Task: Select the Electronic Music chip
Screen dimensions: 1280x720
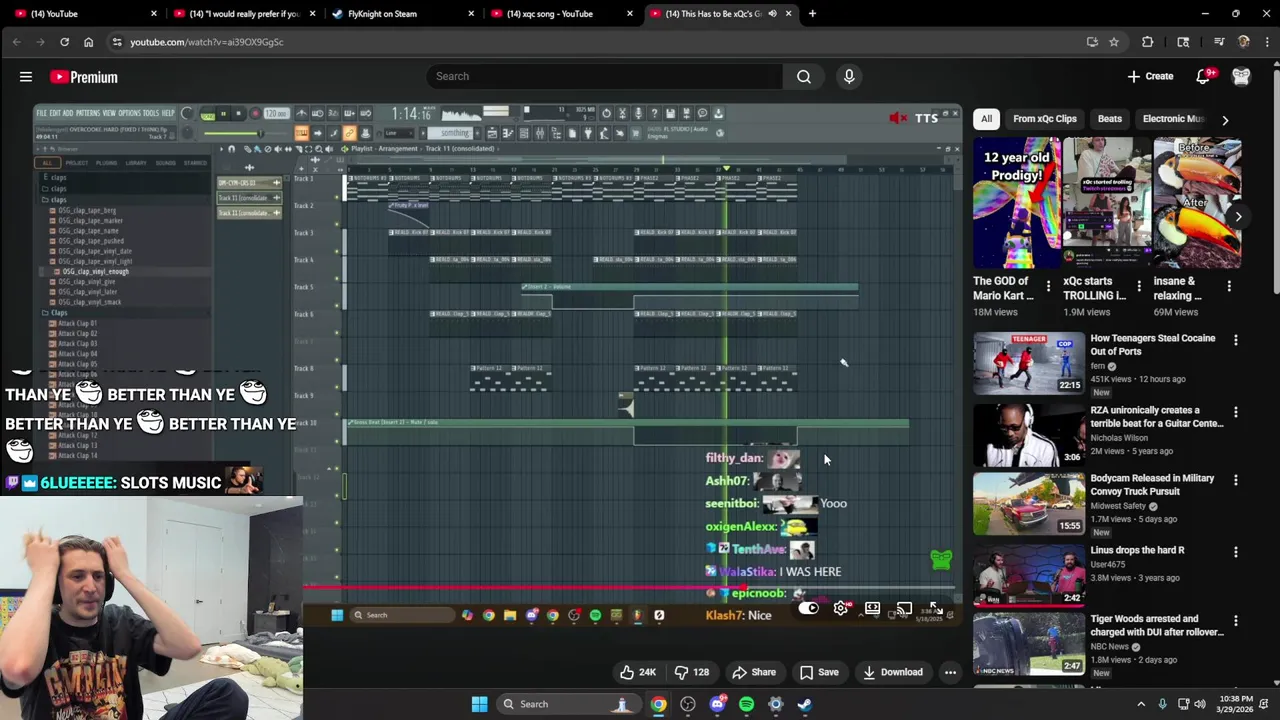Action: 1172,119
